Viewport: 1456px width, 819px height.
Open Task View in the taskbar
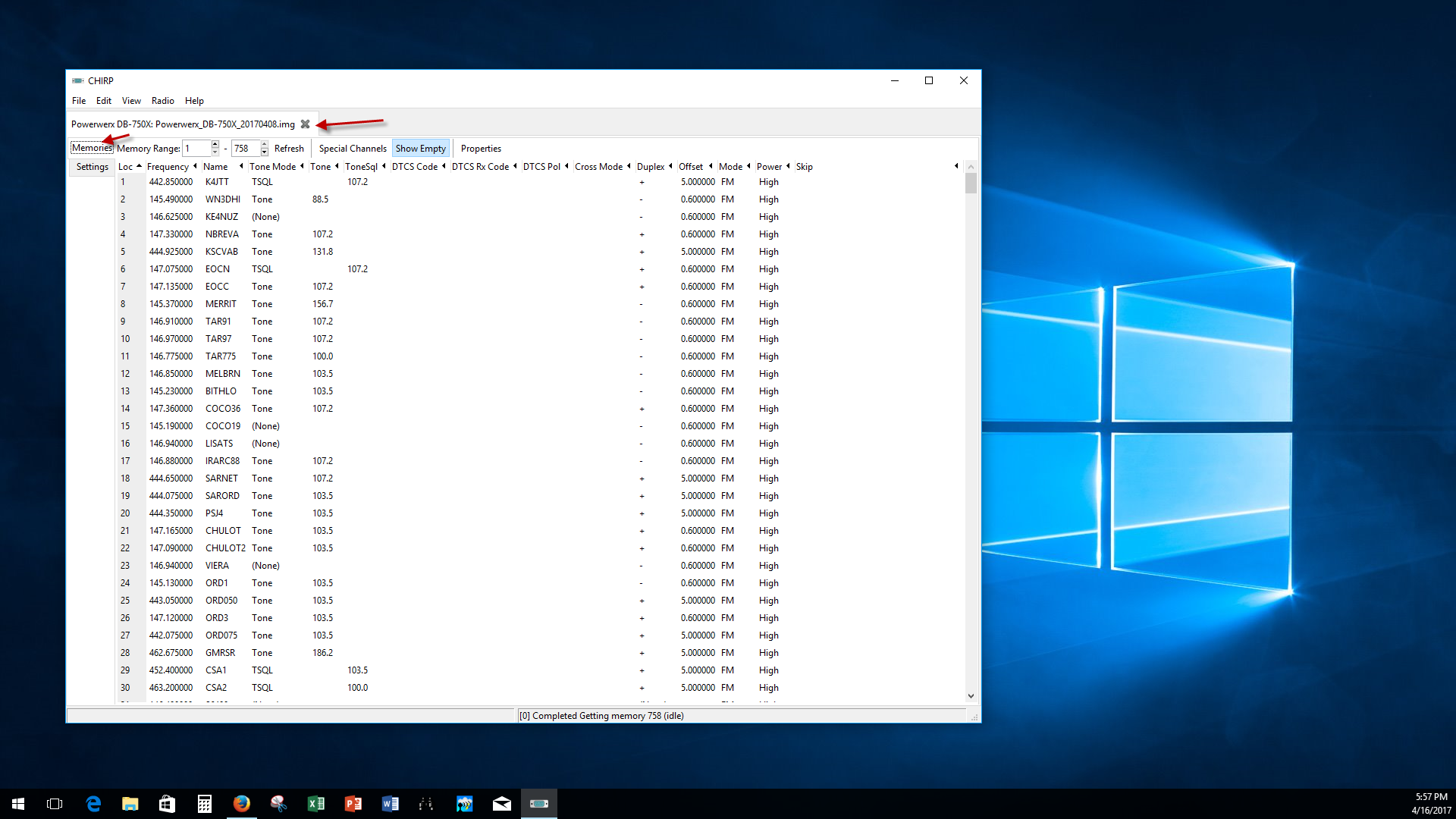[55, 804]
